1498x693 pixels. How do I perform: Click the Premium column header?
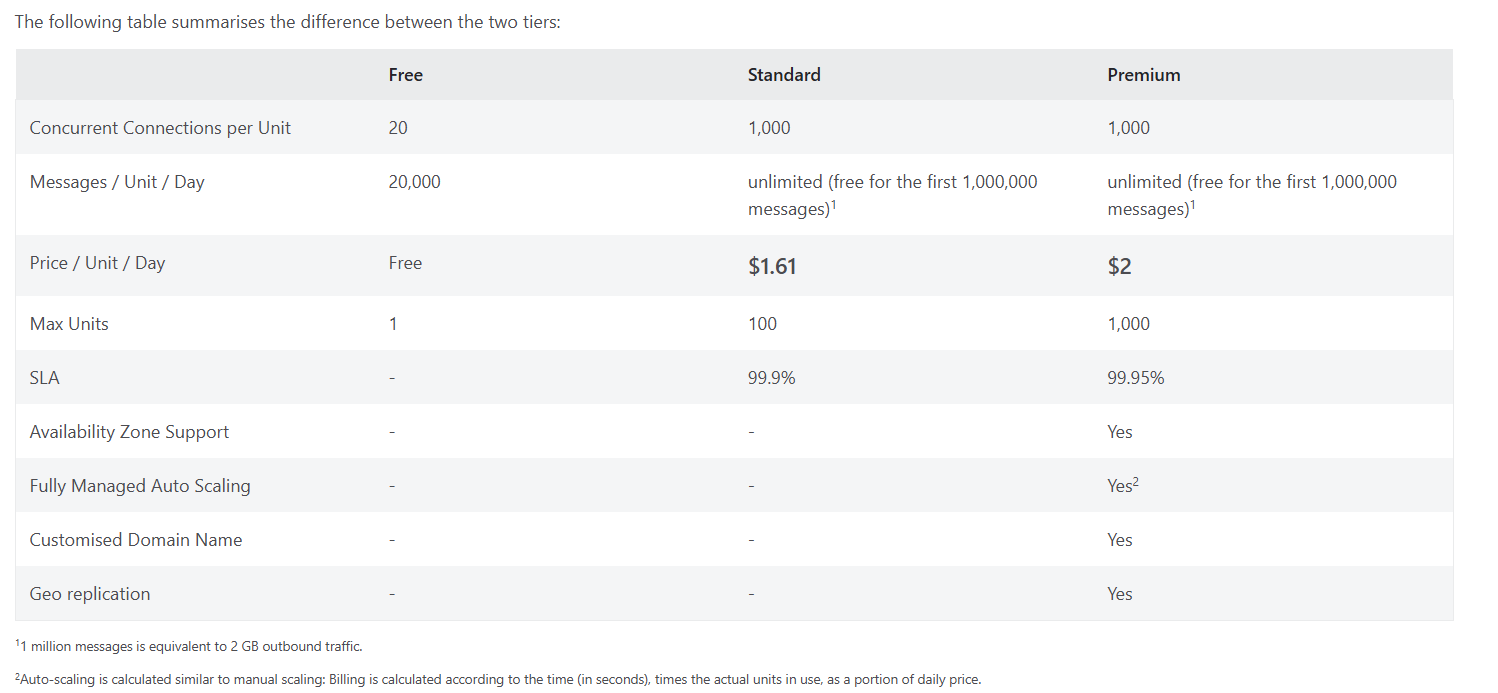[x=1143, y=75]
